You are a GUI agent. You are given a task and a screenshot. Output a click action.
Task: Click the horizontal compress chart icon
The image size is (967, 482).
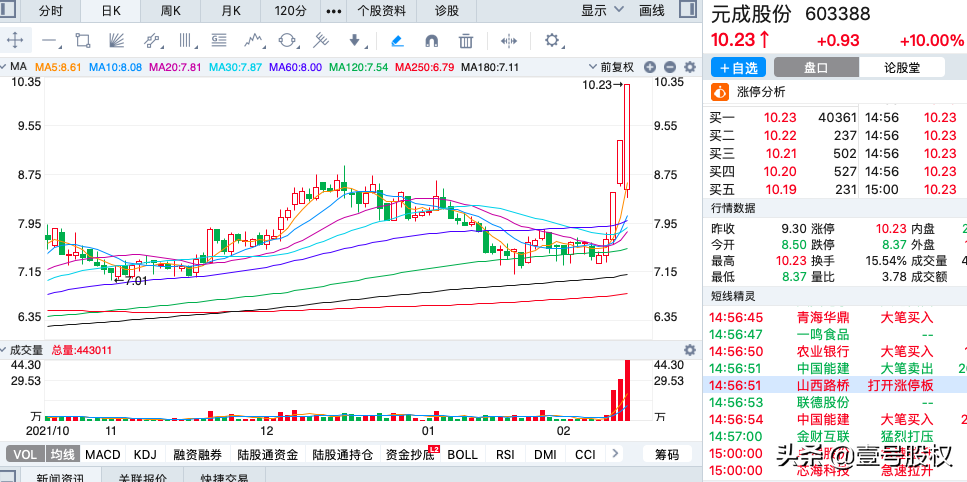(x=509, y=41)
